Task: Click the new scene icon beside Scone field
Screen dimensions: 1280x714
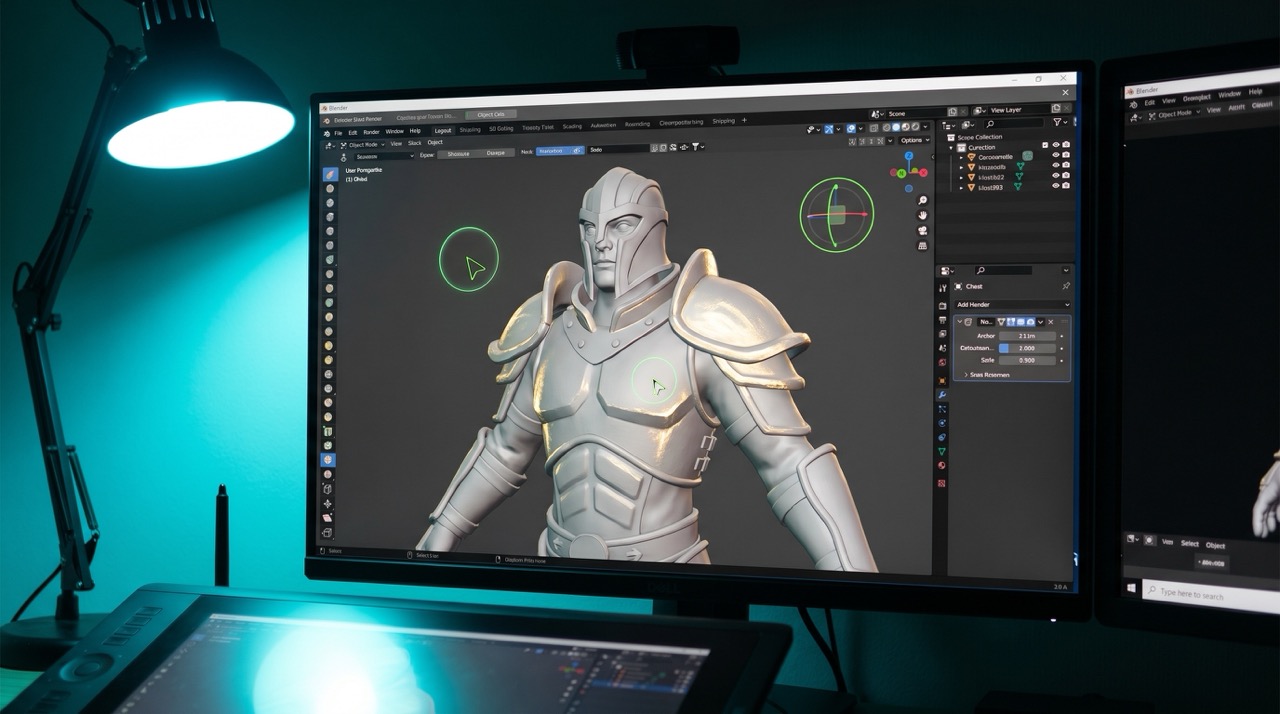Action: (x=952, y=112)
